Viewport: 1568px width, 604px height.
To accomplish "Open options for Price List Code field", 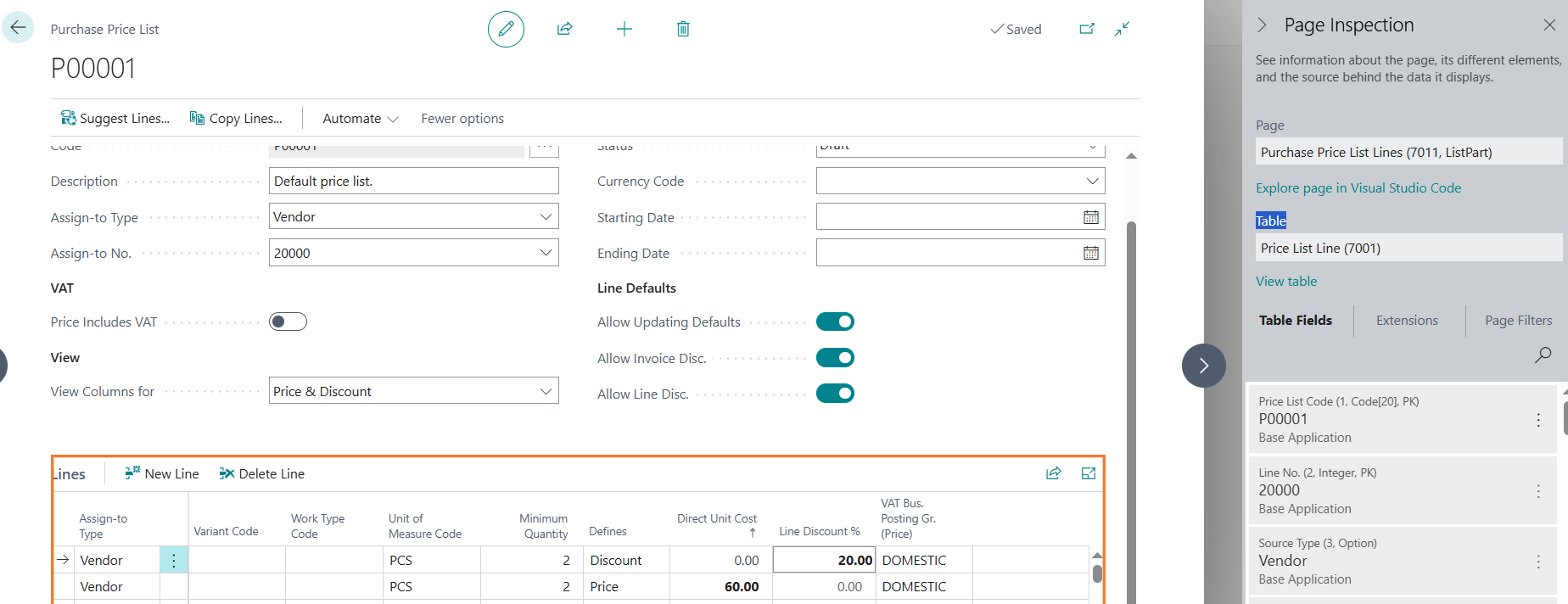I will [x=1538, y=420].
